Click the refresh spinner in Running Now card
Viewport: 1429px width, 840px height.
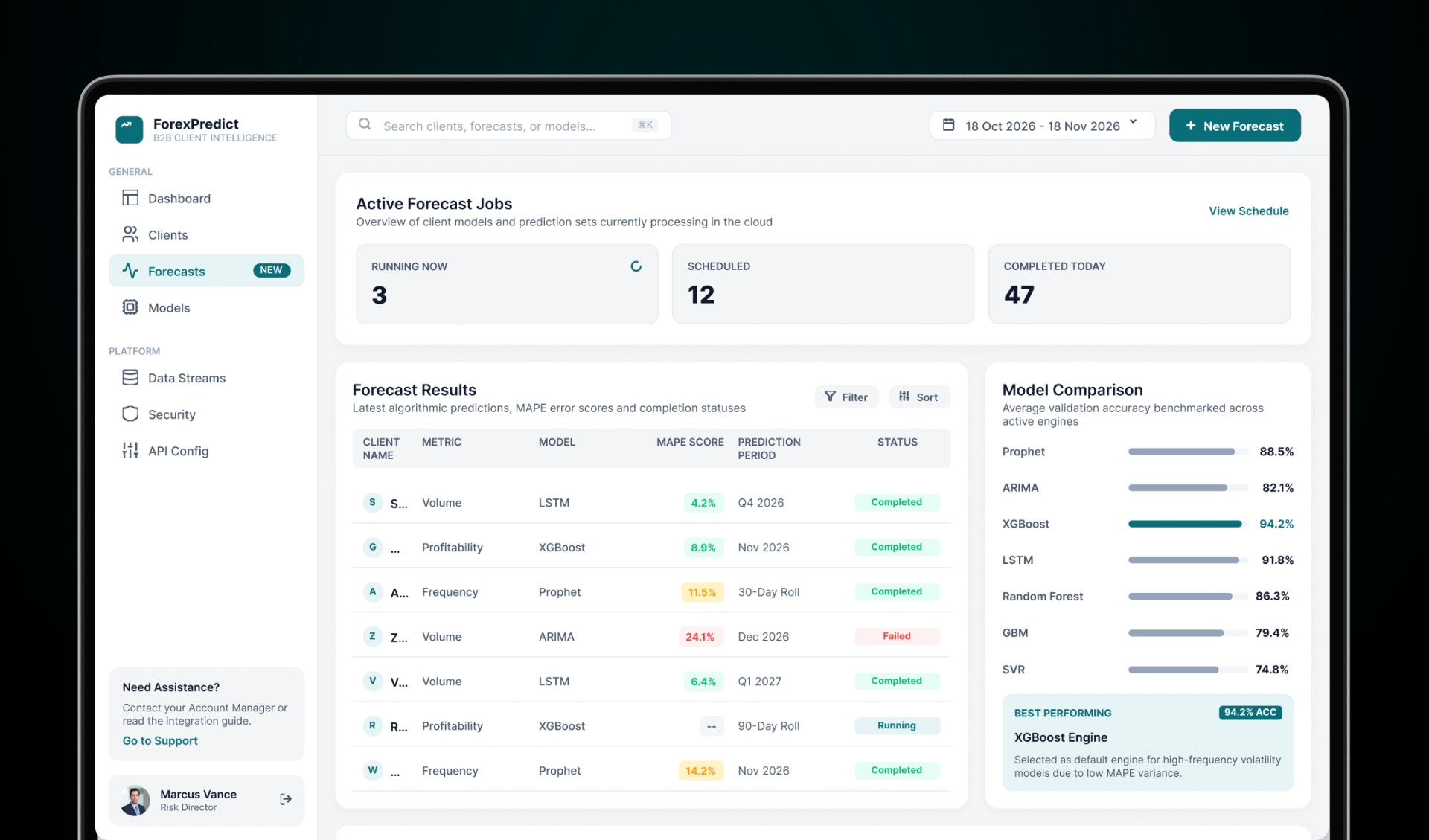pyautogui.click(x=636, y=266)
